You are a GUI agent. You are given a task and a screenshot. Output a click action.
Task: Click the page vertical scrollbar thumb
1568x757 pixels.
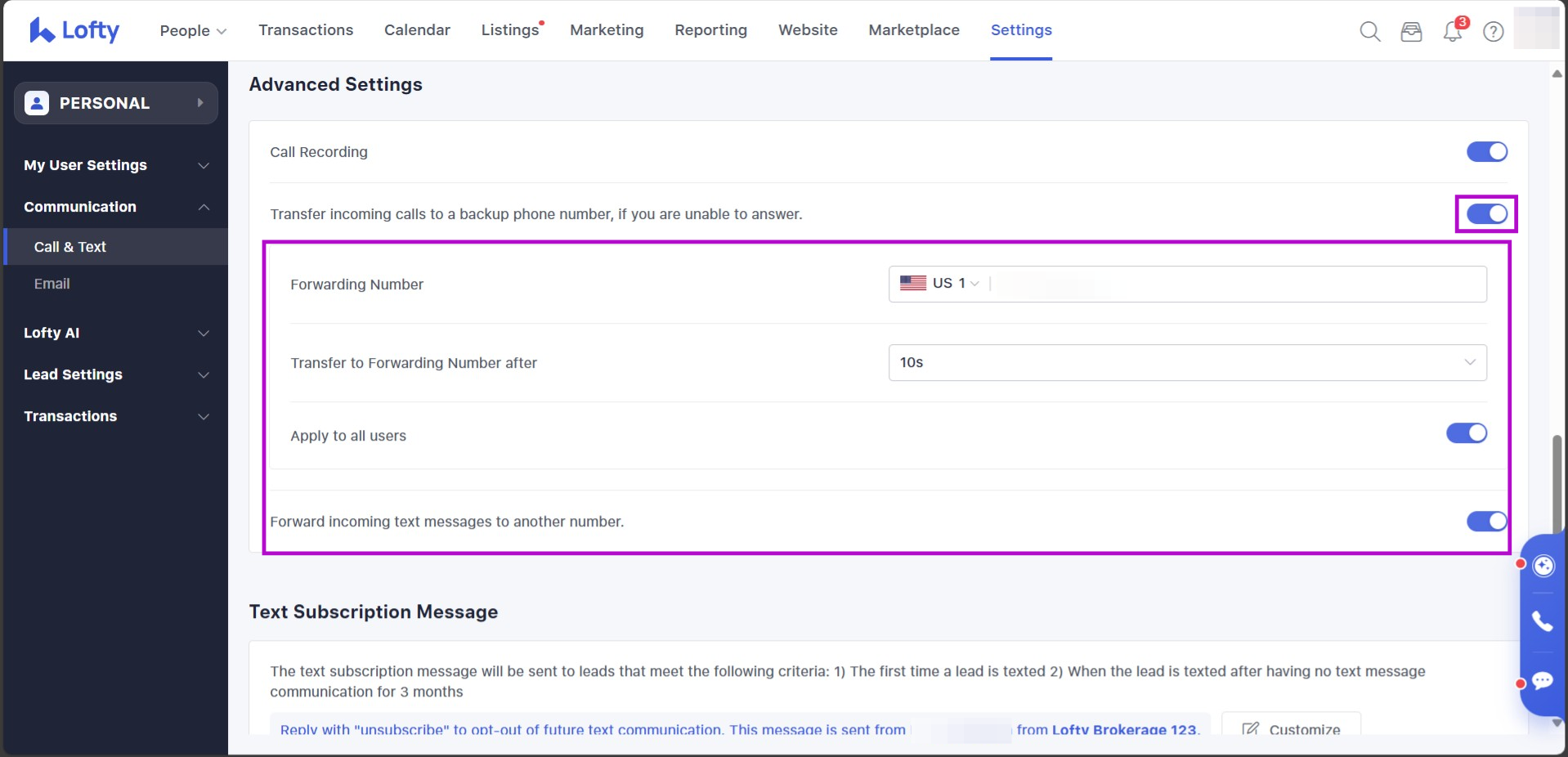(x=1557, y=482)
